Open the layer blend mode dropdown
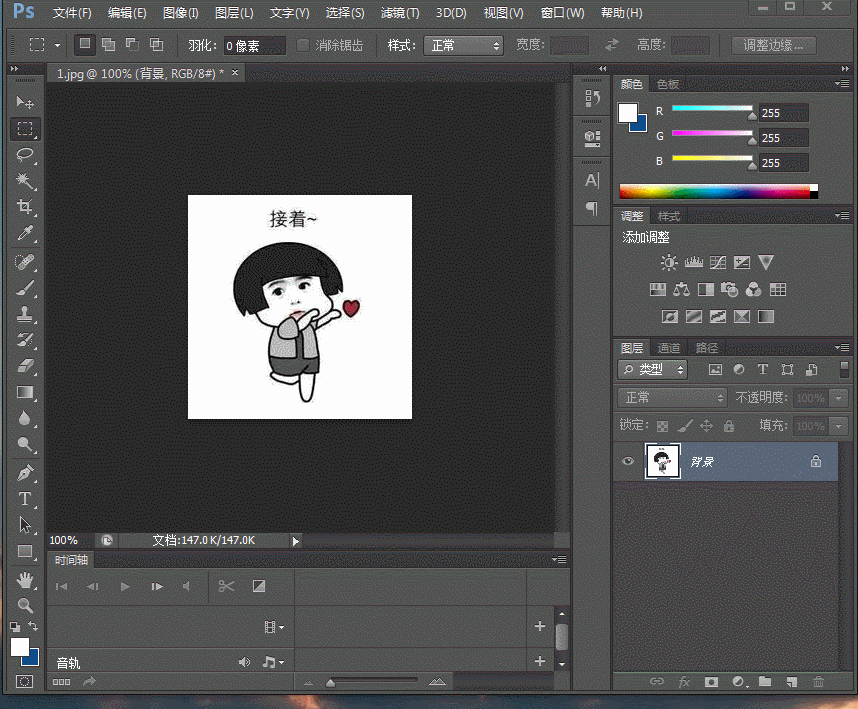This screenshot has height=709, width=858. (673, 398)
